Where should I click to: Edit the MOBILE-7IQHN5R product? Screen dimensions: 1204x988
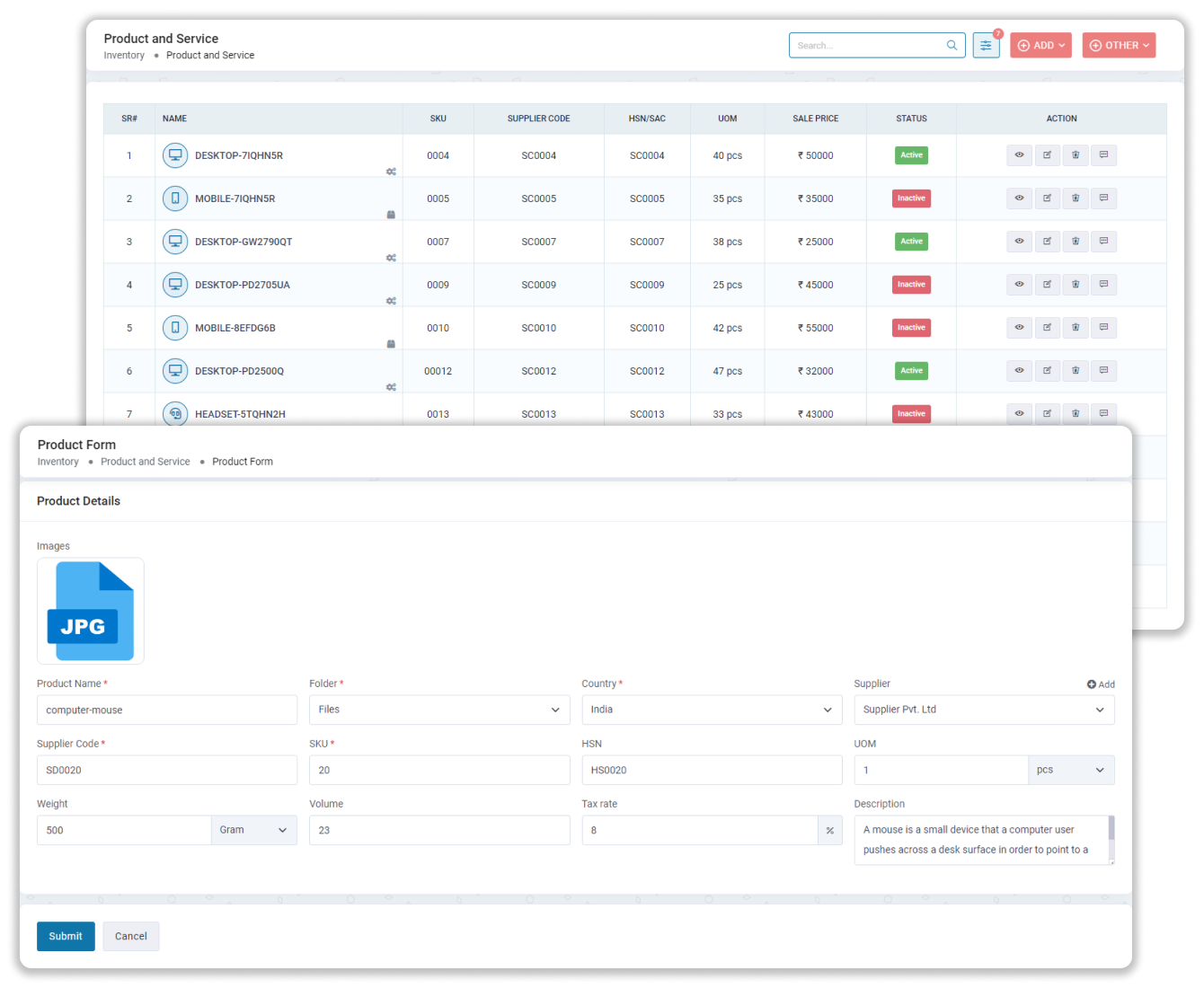coord(1047,198)
